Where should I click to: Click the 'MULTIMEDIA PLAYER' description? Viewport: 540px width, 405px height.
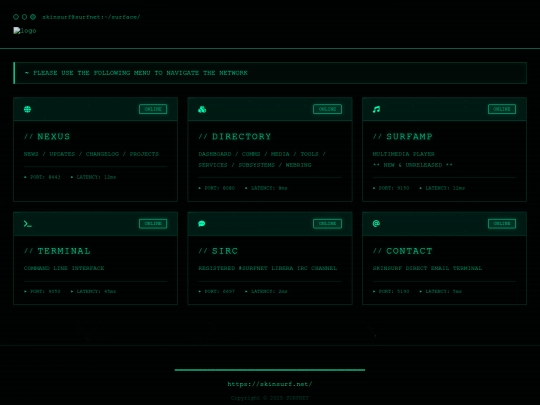coord(404,154)
